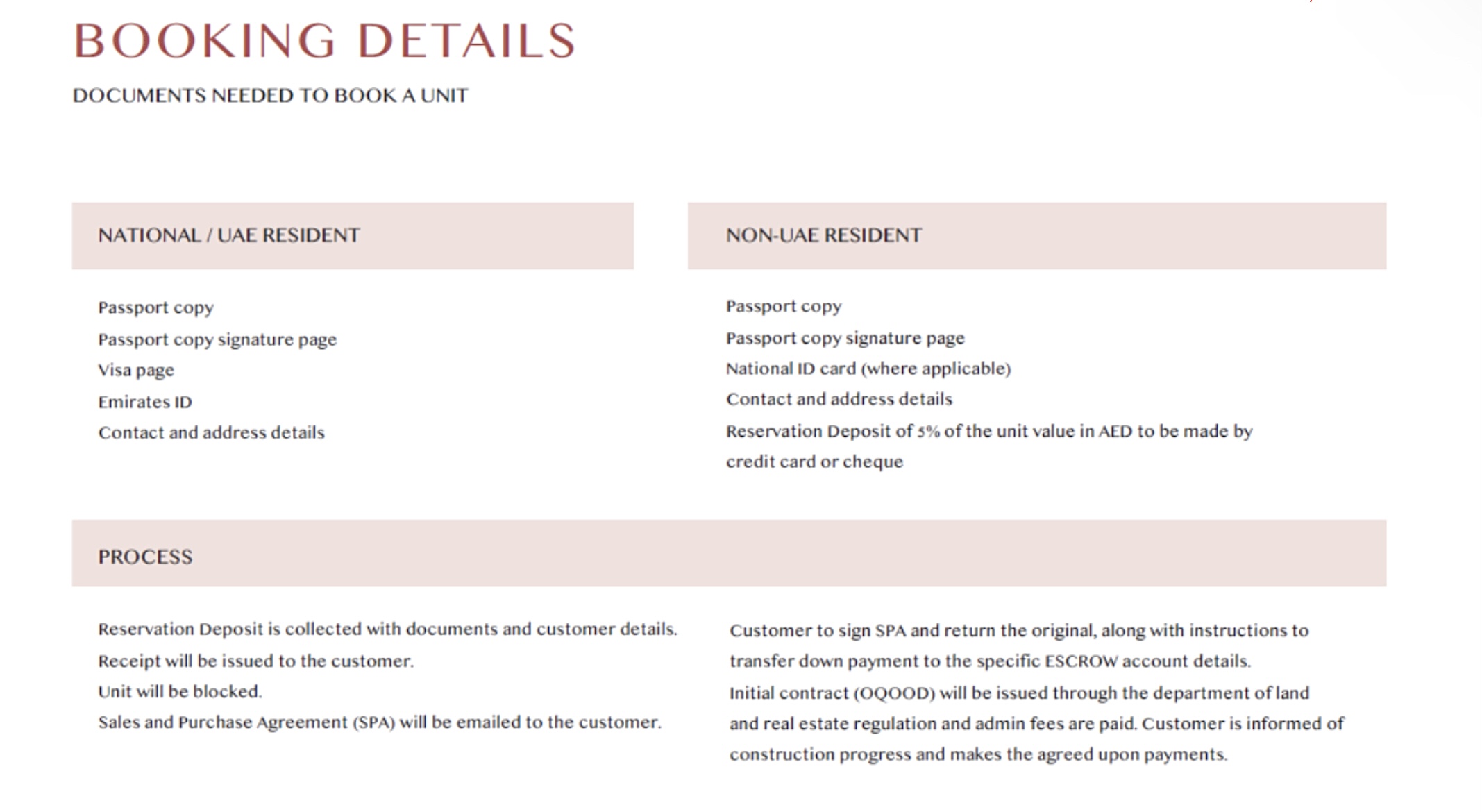Click the PROCESS section header

tap(145, 557)
